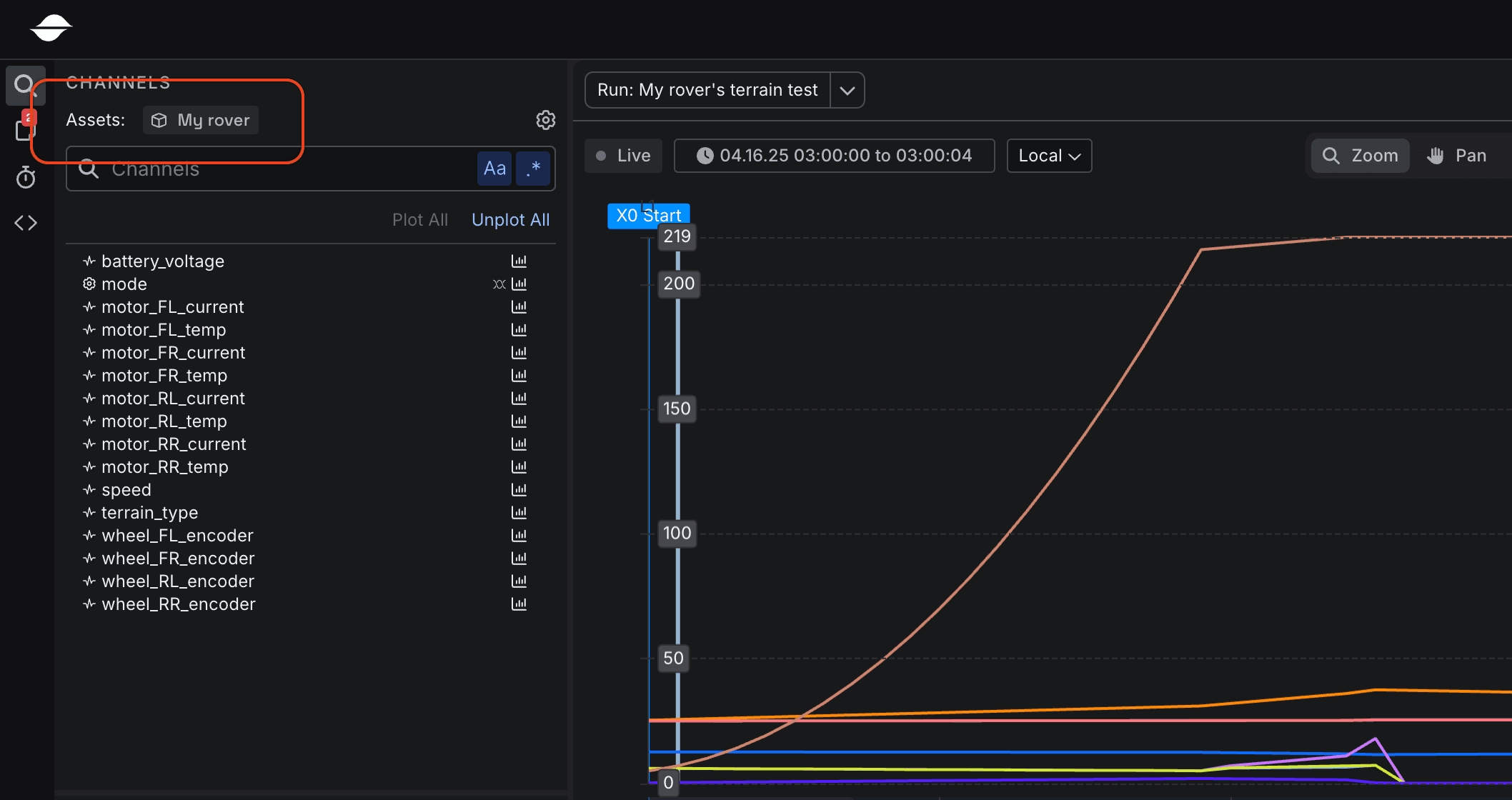Open the stopwatch panel in the sidebar
The image size is (1512, 800).
click(x=26, y=177)
